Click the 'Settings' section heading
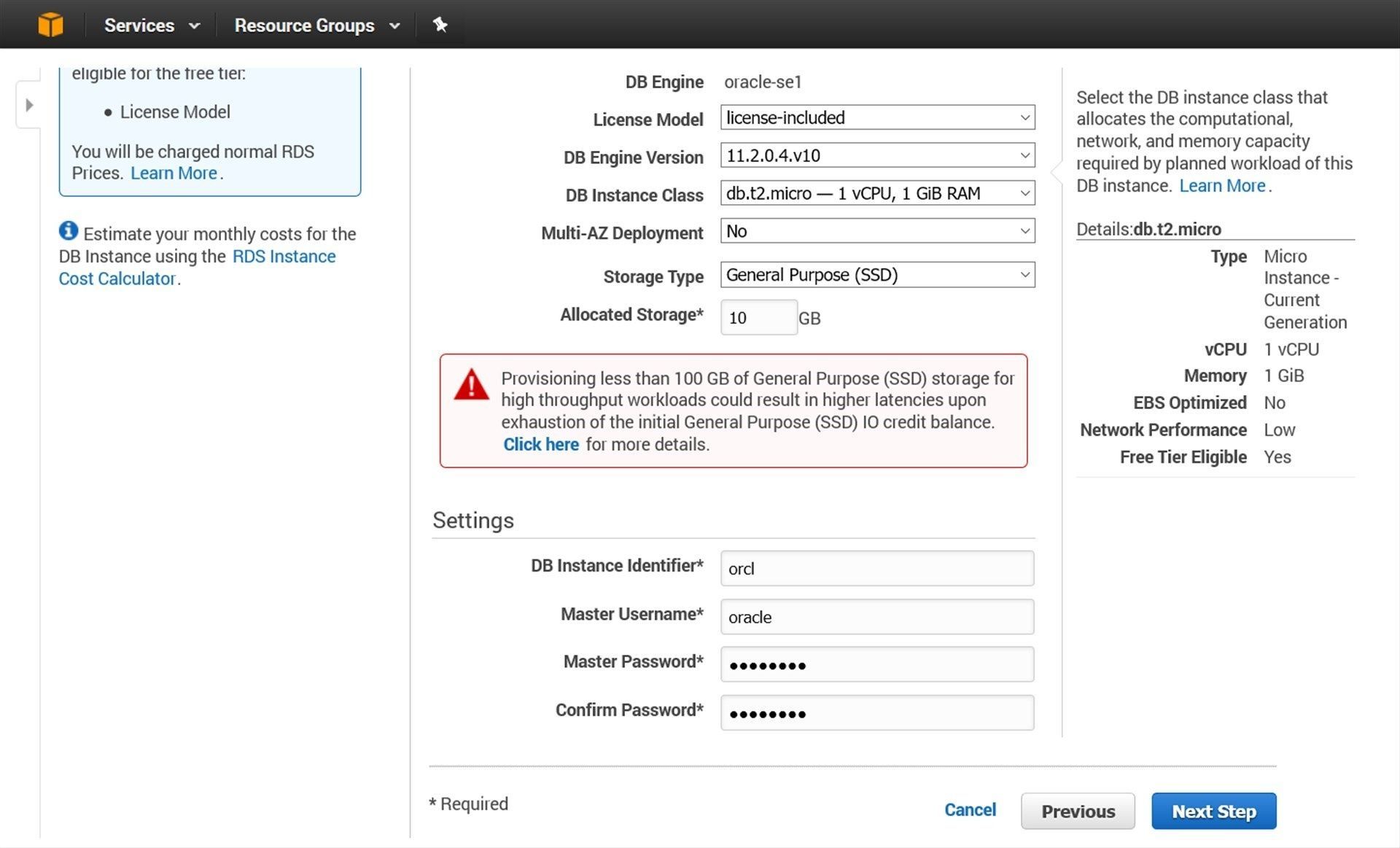 coord(473,520)
